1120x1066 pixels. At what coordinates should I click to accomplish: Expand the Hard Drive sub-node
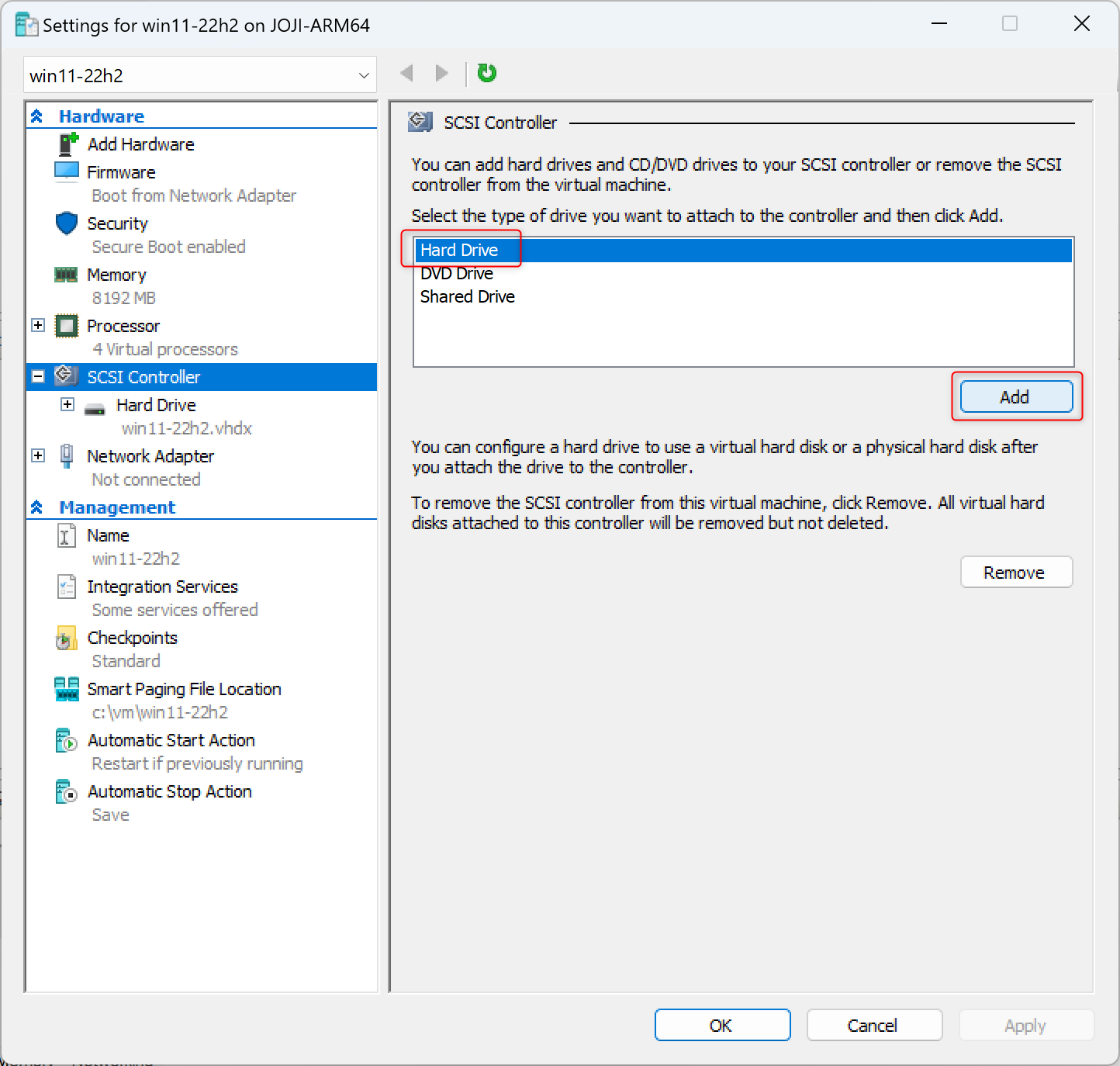point(67,405)
